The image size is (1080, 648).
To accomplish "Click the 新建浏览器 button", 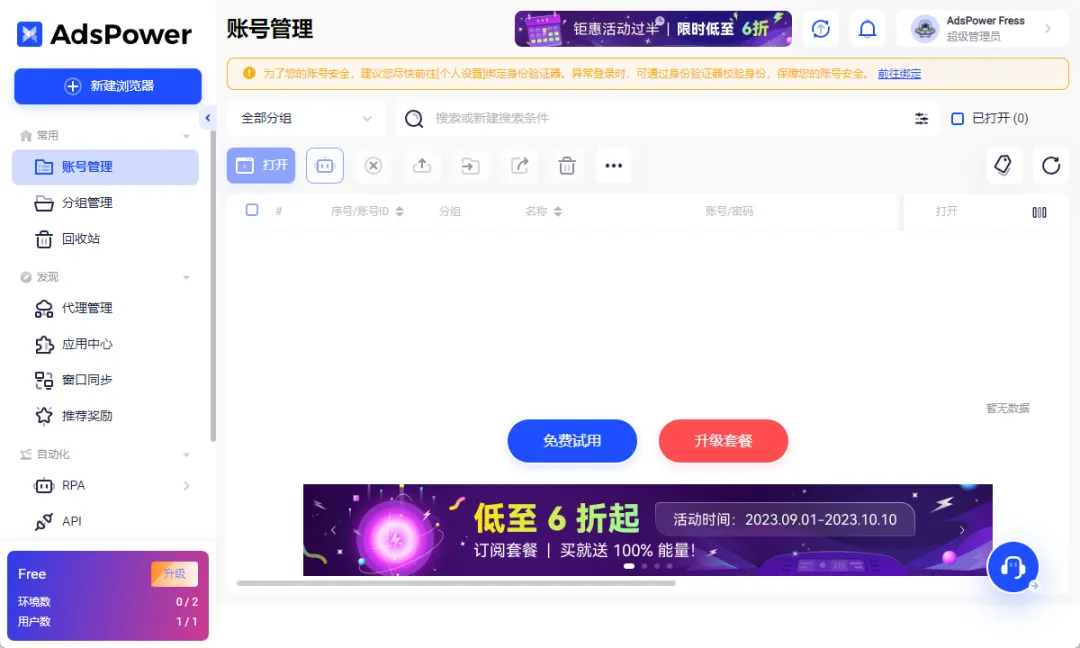I will pos(107,86).
